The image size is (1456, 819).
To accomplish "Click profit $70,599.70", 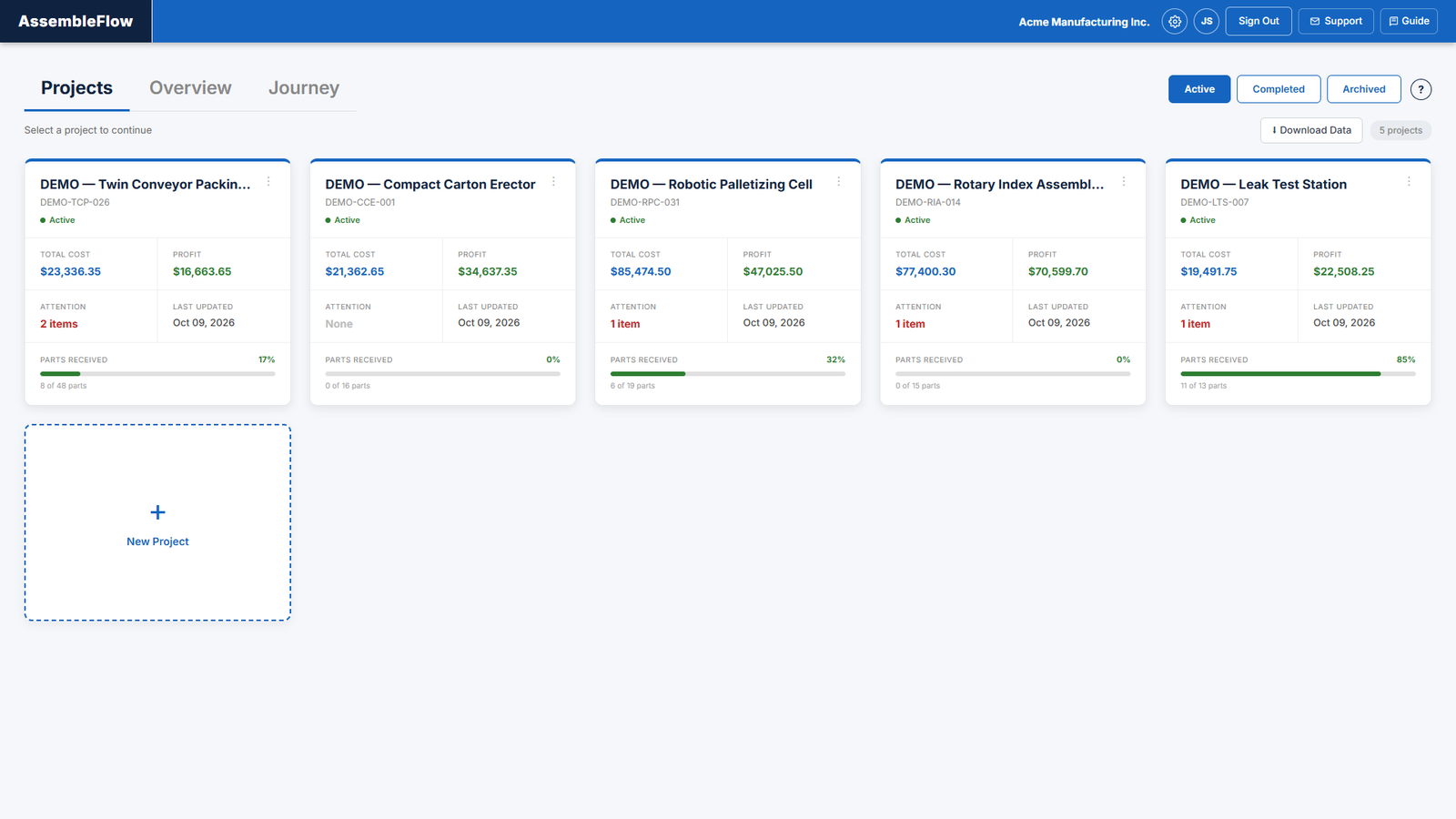I will [1058, 271].
